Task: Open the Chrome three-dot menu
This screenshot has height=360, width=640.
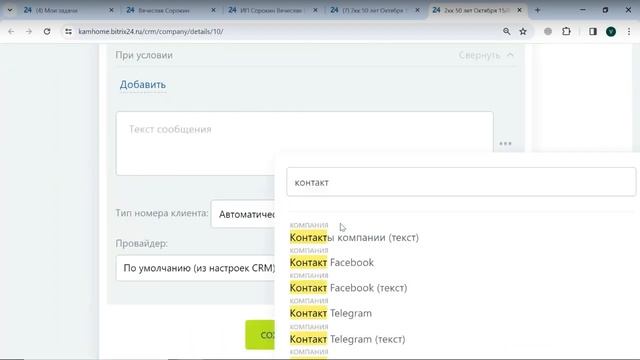Action: tap(629, 31)
